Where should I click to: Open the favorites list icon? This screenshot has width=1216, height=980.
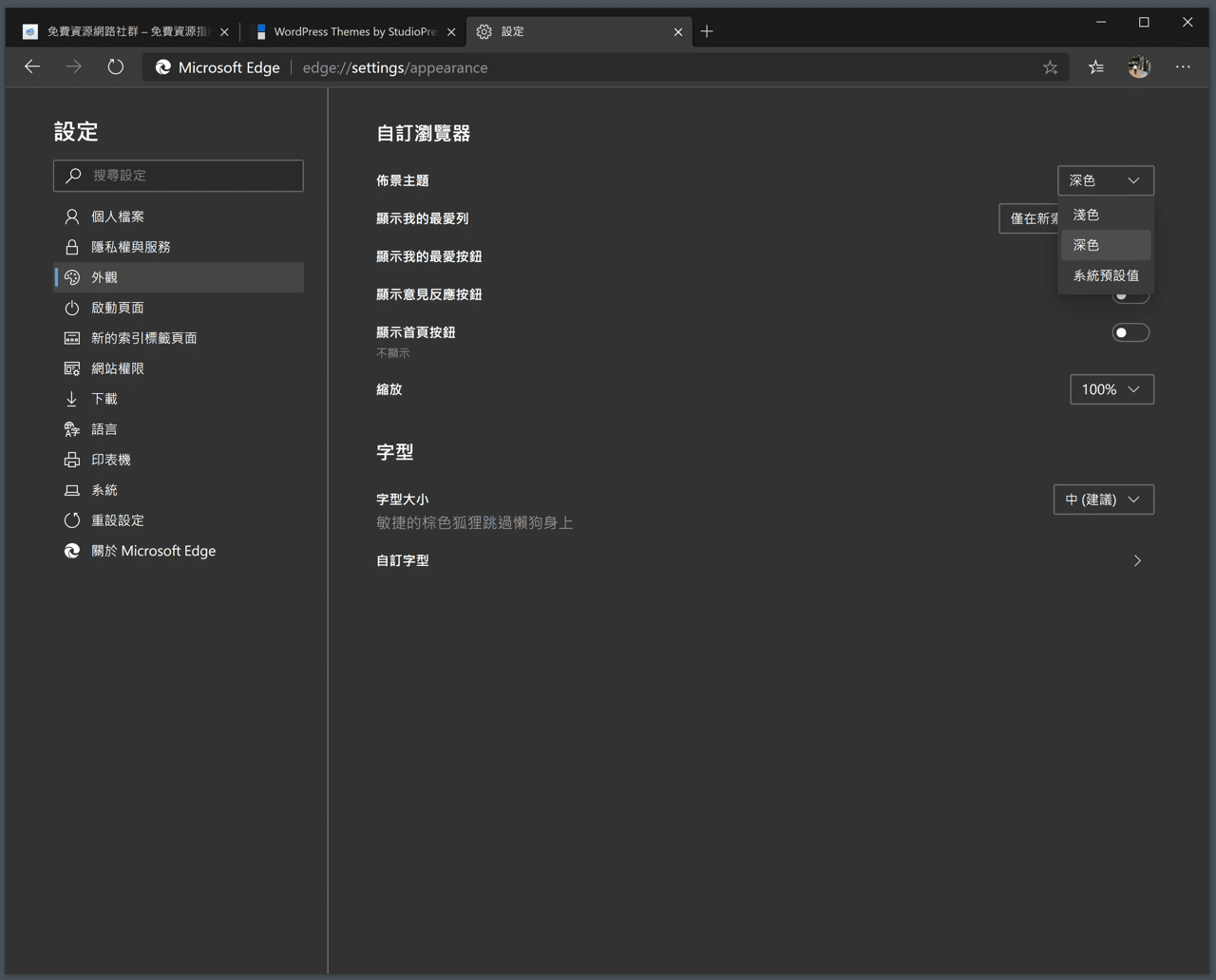coord(1096,67)
